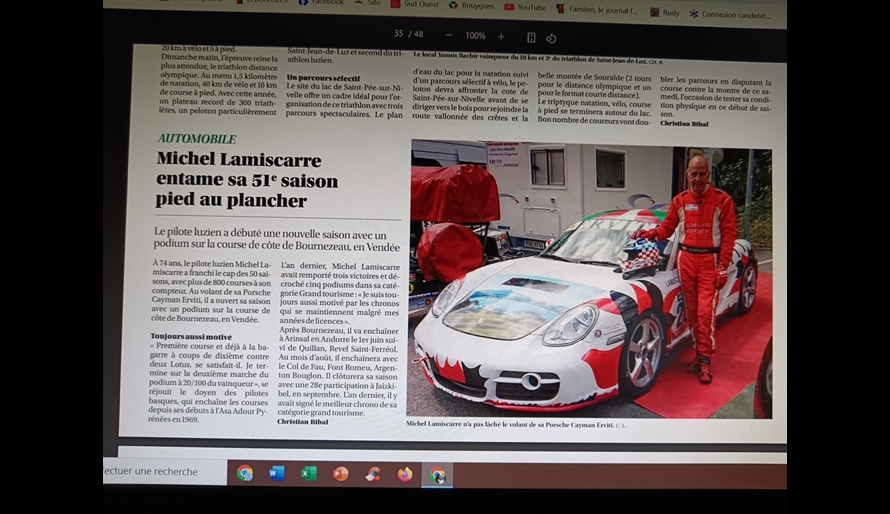Open Firefox from the taskbar

pyautogui.click(x=404, y=474)
